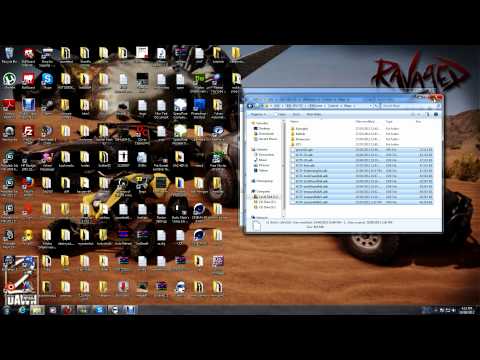Sort files by the Type column

[389, 122]
